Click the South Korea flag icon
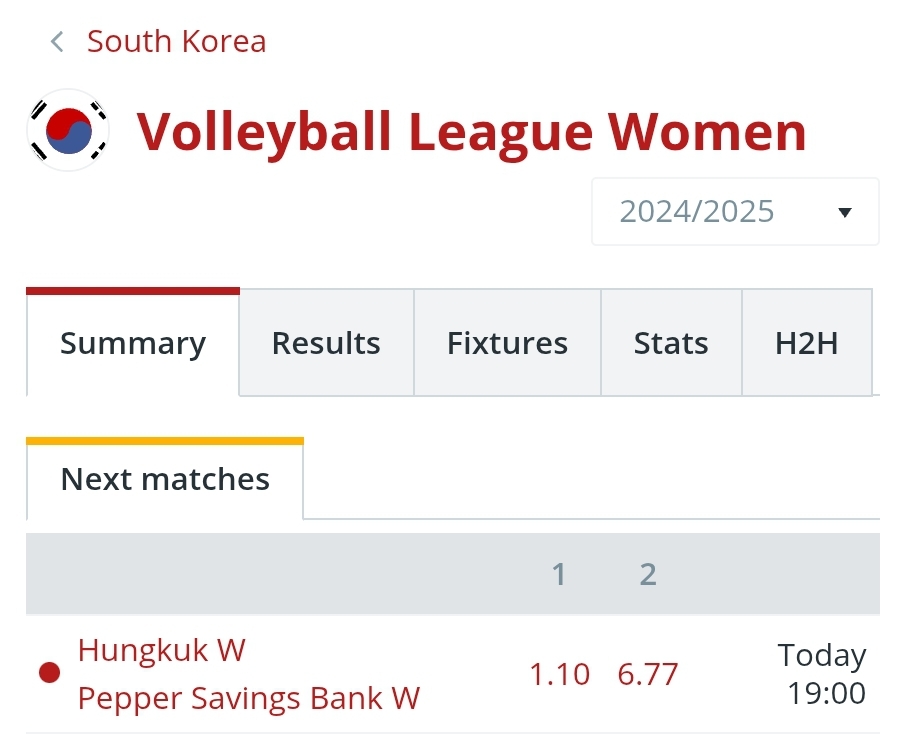Image resolution: width=904 pixels, height=751 pixels. point(69,131)
